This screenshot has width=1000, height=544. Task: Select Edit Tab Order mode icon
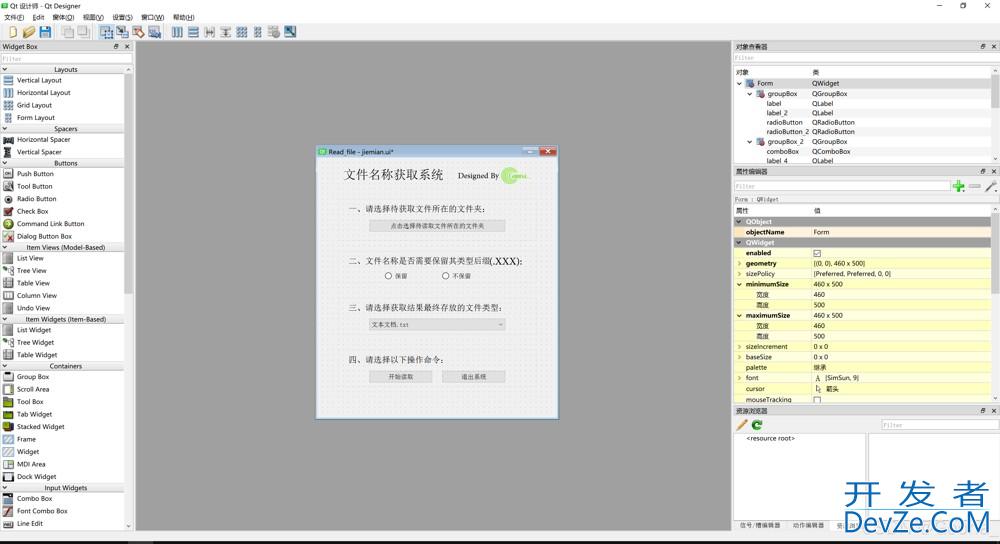(154, 32)
